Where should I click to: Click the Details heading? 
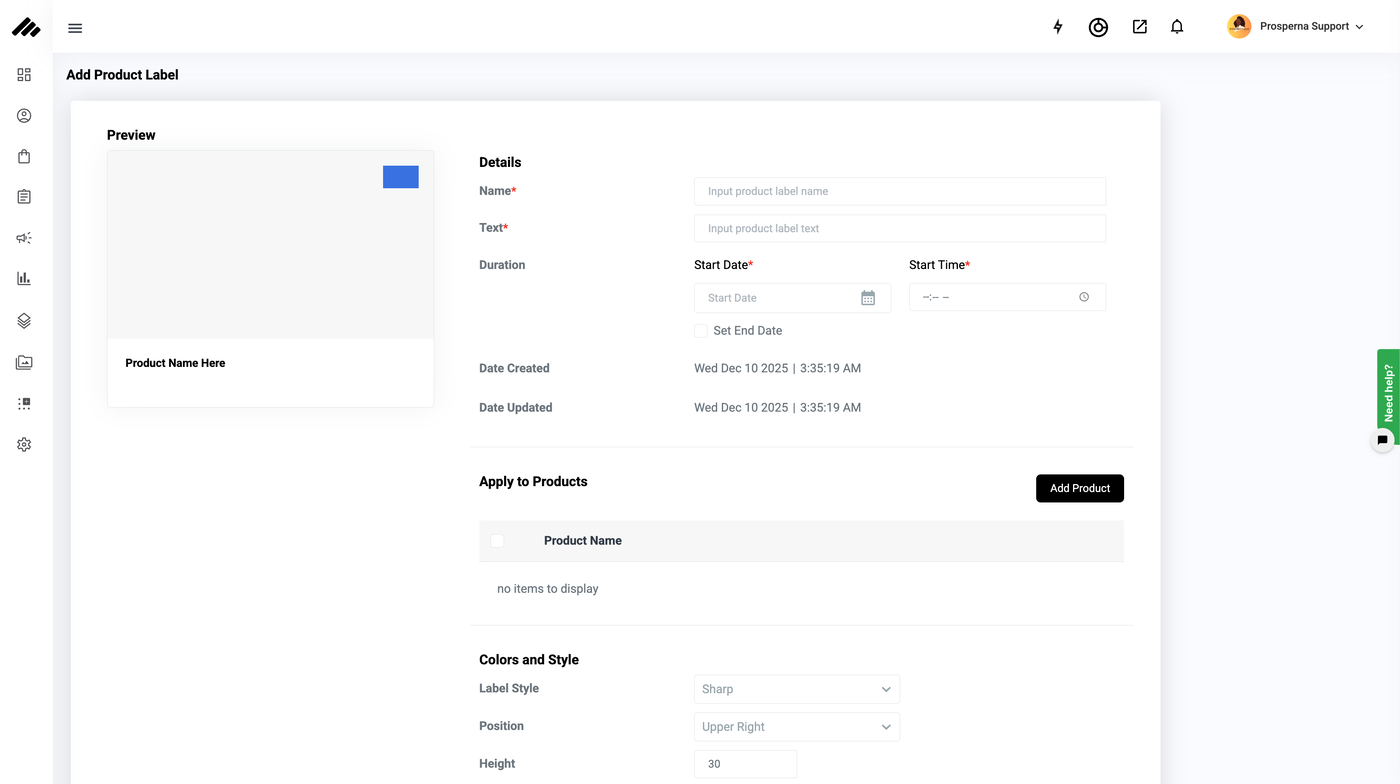coord(500,162)
